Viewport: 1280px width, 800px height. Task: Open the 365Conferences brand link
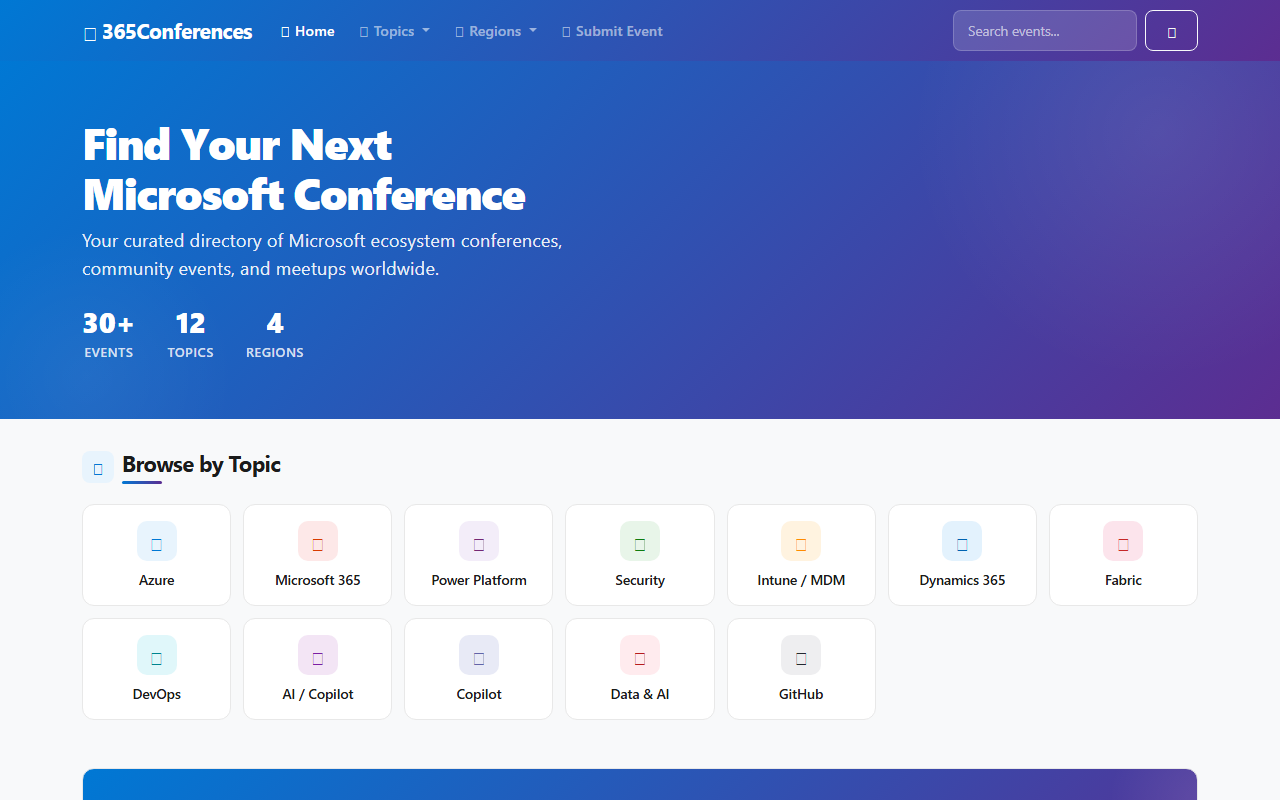point(168,32)
